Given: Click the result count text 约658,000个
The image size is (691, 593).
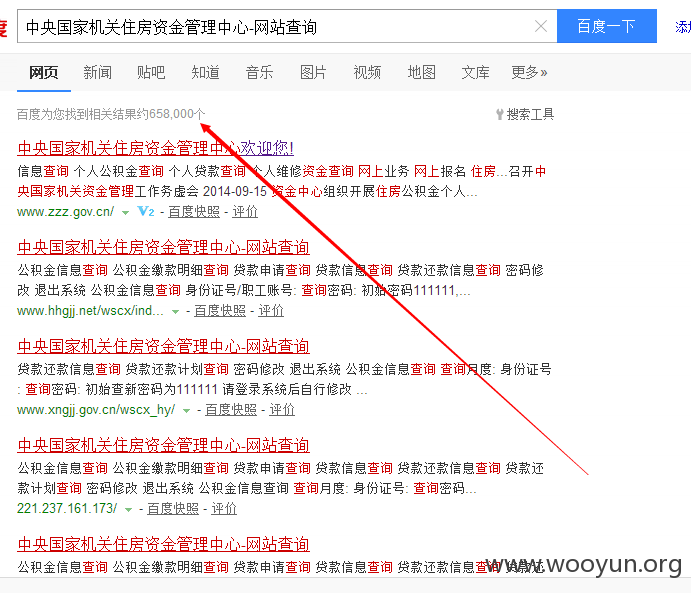Looking at the screenshot, I should 171,114.
